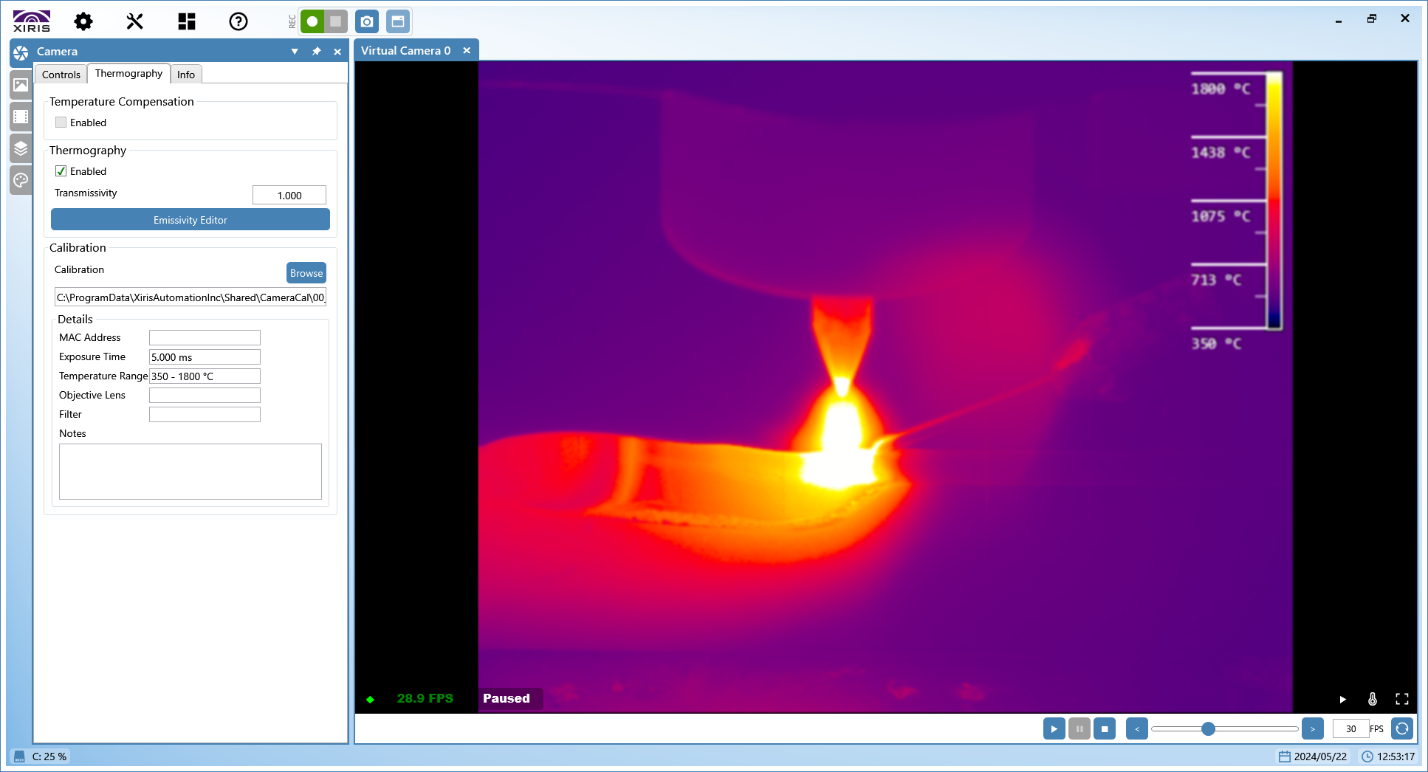Click the small play overlay icon in video
This screenshot has width=1428, height=772.
click(x=1343, y=699)
